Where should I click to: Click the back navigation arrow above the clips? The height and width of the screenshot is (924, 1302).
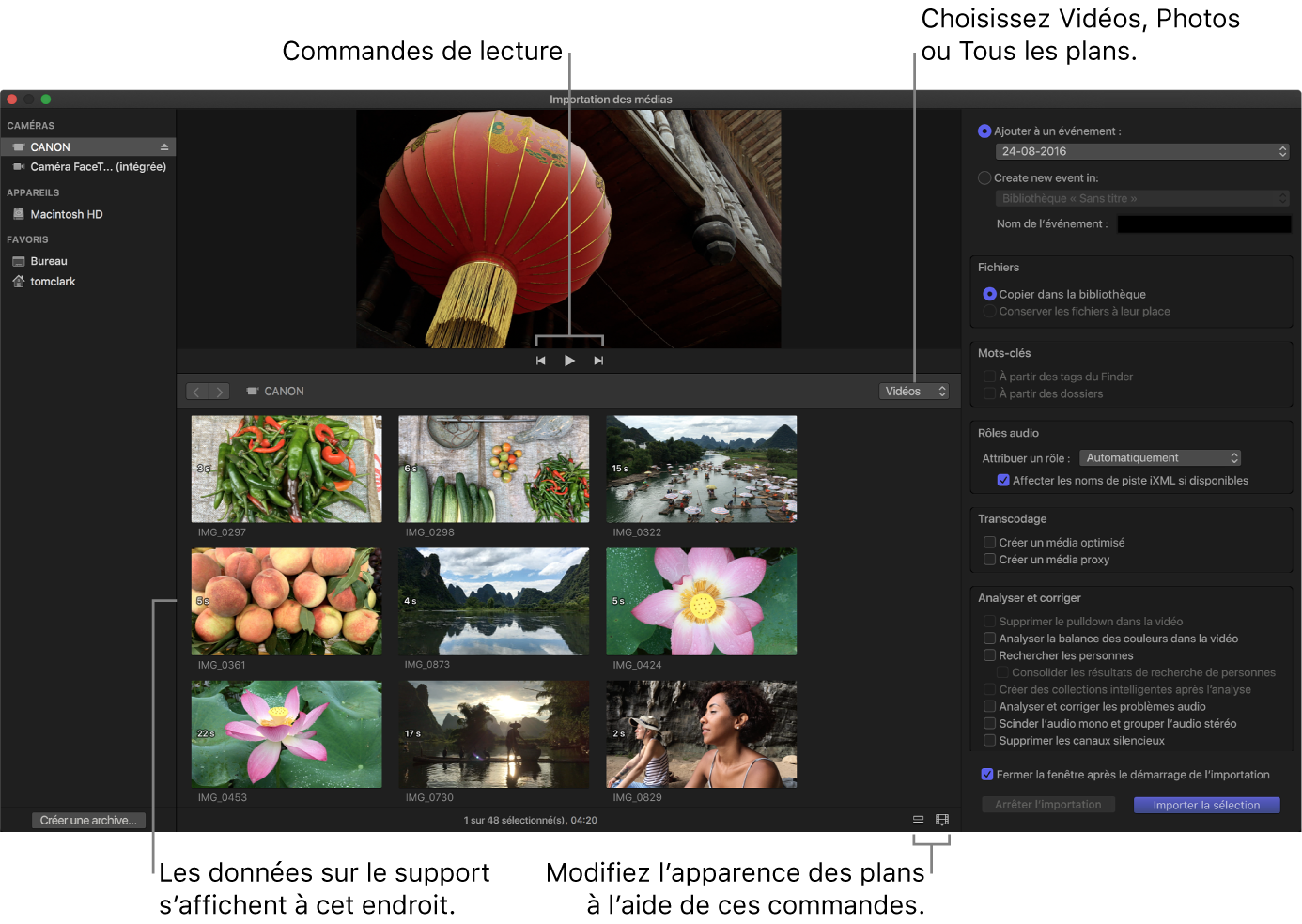click(x=195, y=391)
